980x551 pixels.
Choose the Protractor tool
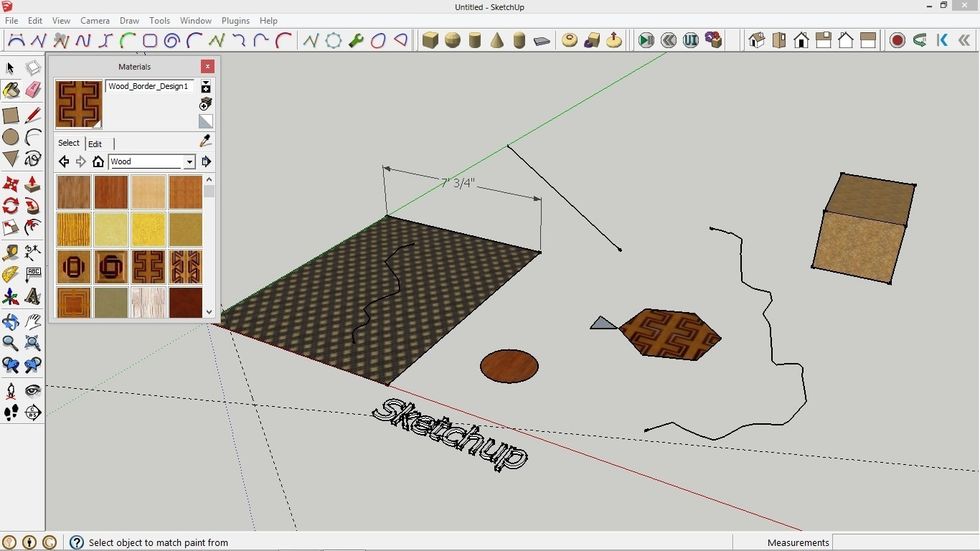11,274
